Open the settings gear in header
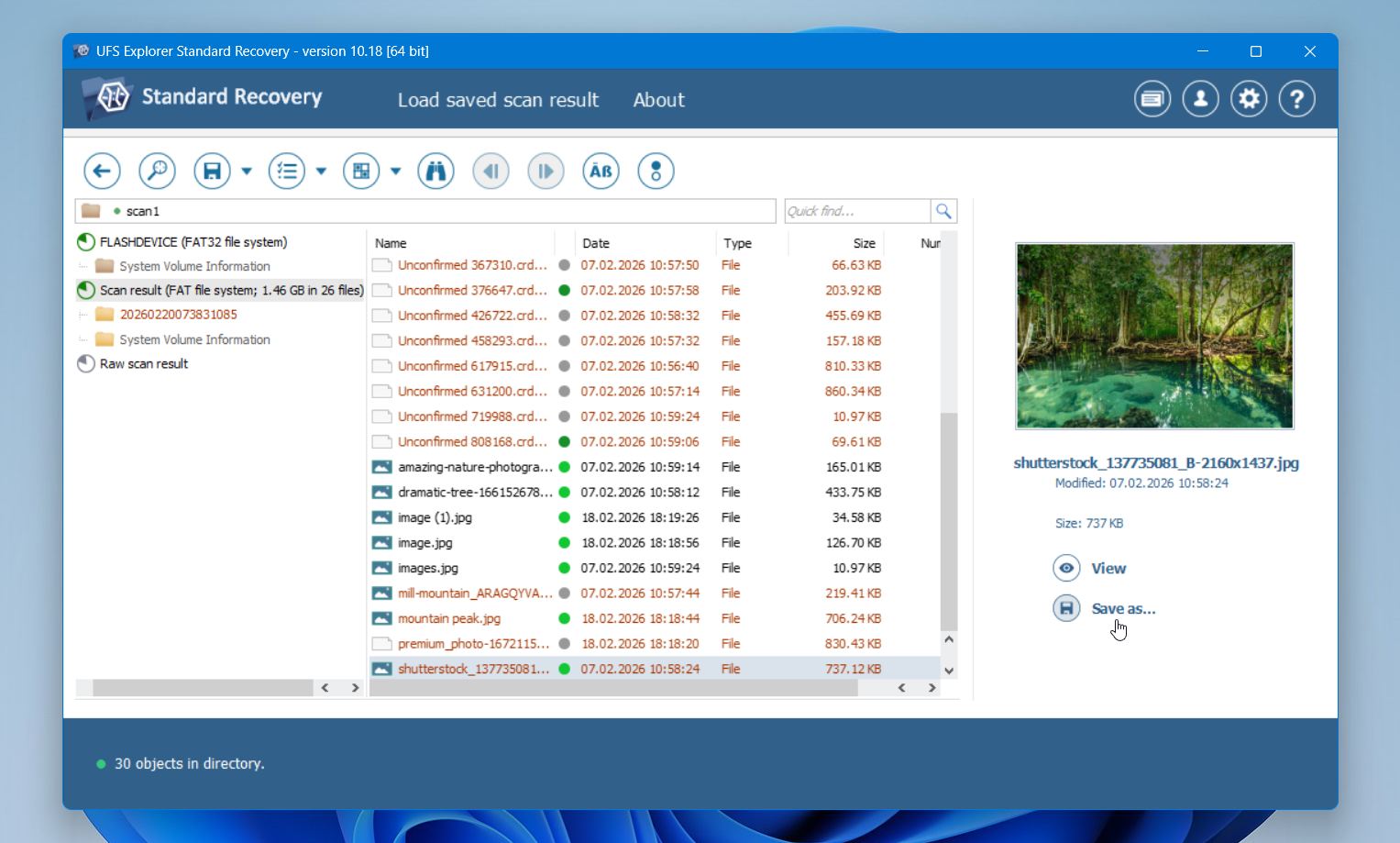The width and height of the screenshot is (1400, 843). [x=1249, y=99]
